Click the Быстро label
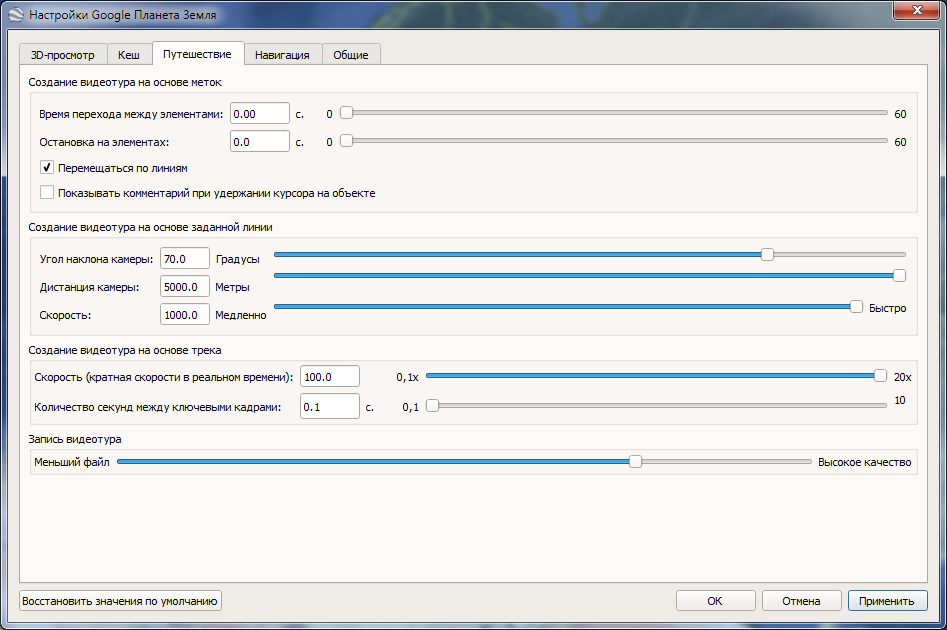The height and width of the screenshot is (630, 947). pos(887,308)
